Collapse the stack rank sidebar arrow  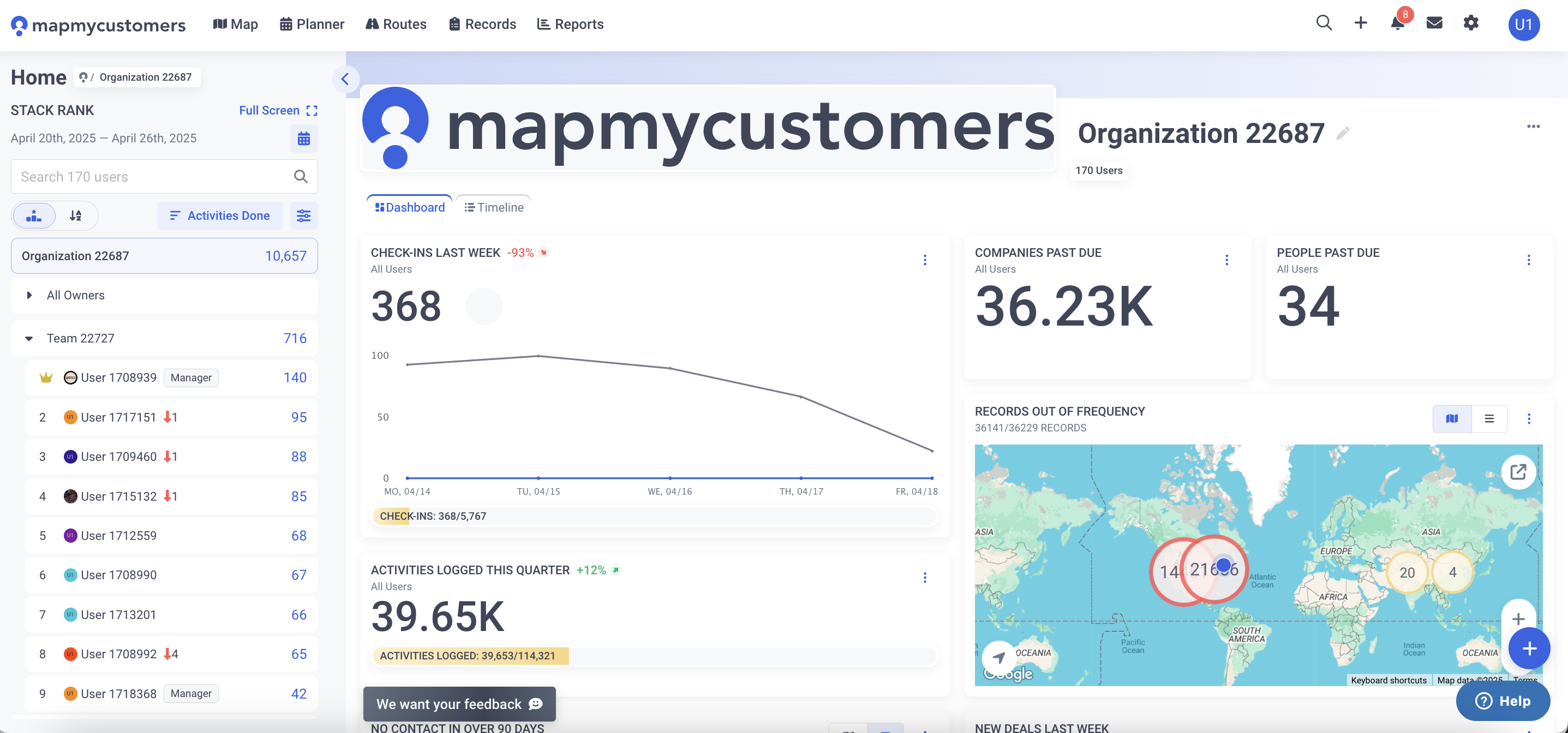(x=345, y=79)
